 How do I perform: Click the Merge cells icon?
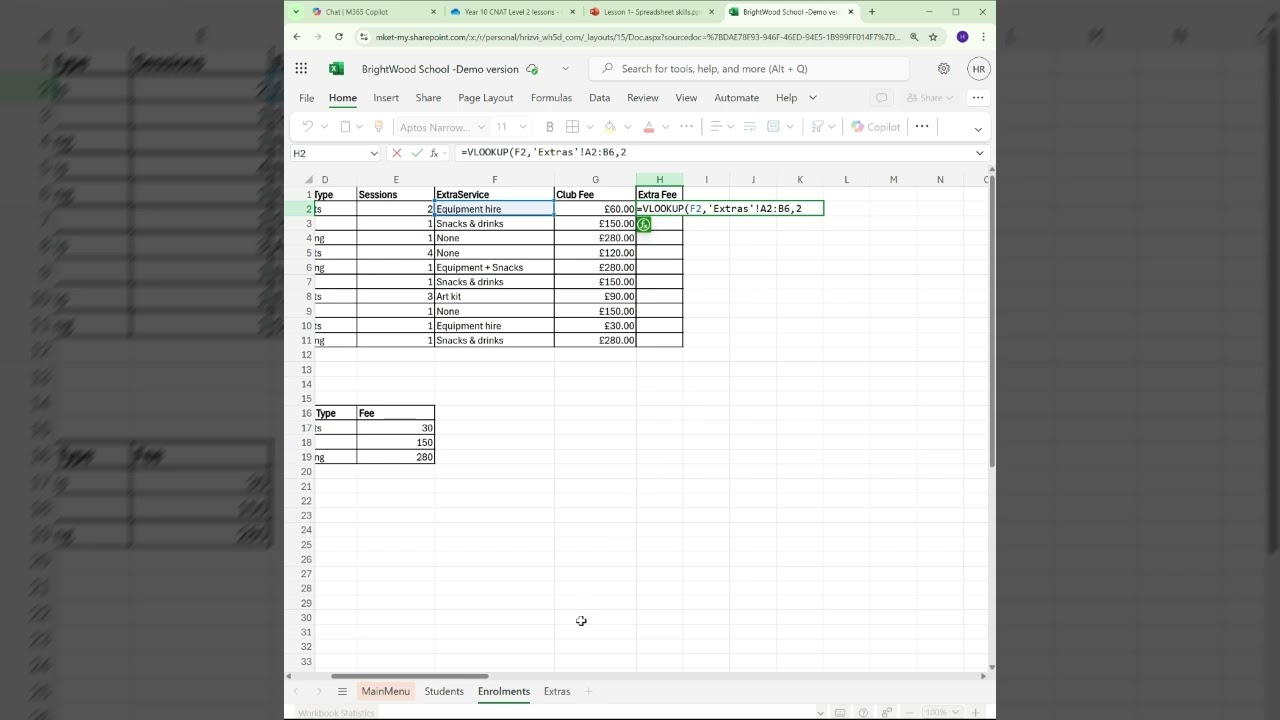pyautogui.click(x=773, y=127)
